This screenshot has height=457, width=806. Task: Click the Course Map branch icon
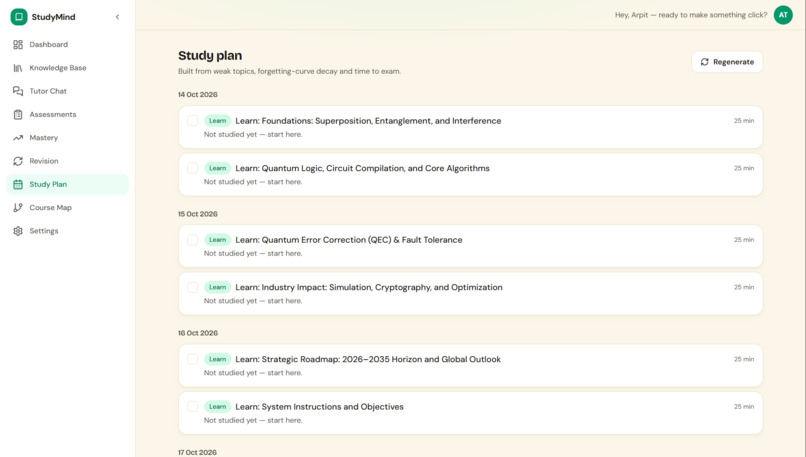pyautogui.click(x=18, y=208)
